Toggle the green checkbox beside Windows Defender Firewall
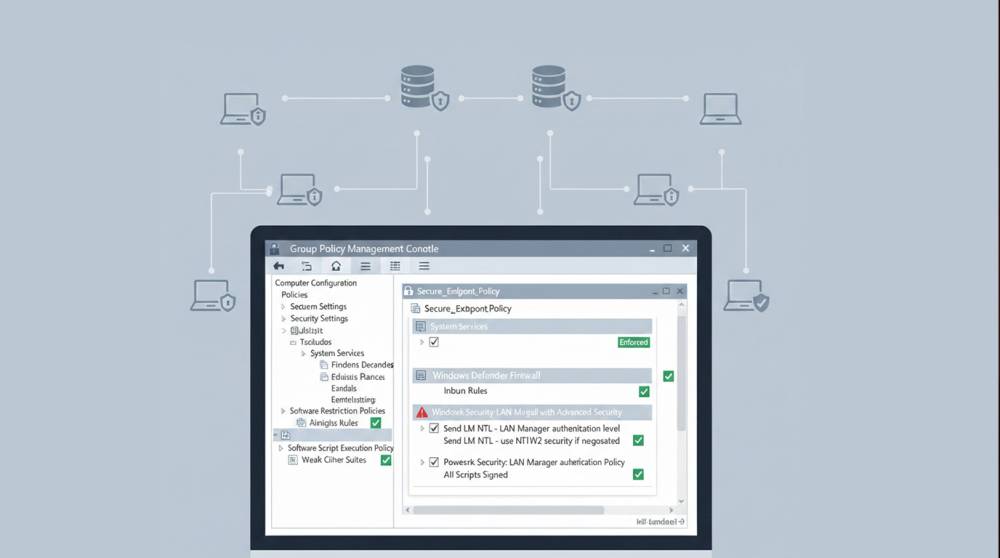 [x=668, y=376]
